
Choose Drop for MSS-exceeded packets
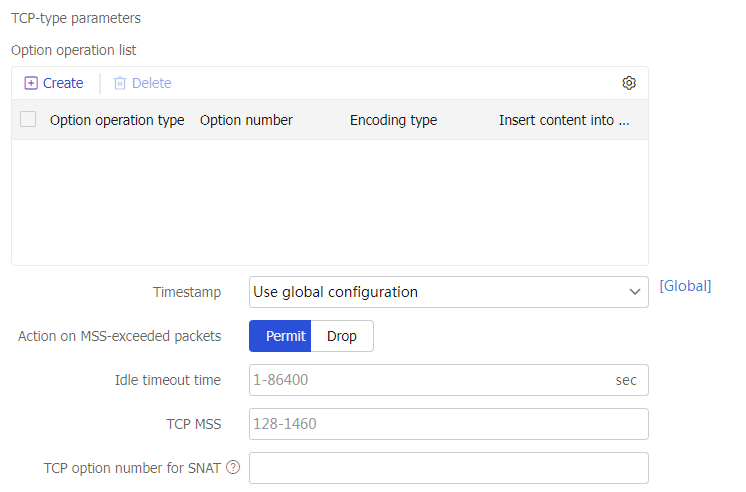342,336
